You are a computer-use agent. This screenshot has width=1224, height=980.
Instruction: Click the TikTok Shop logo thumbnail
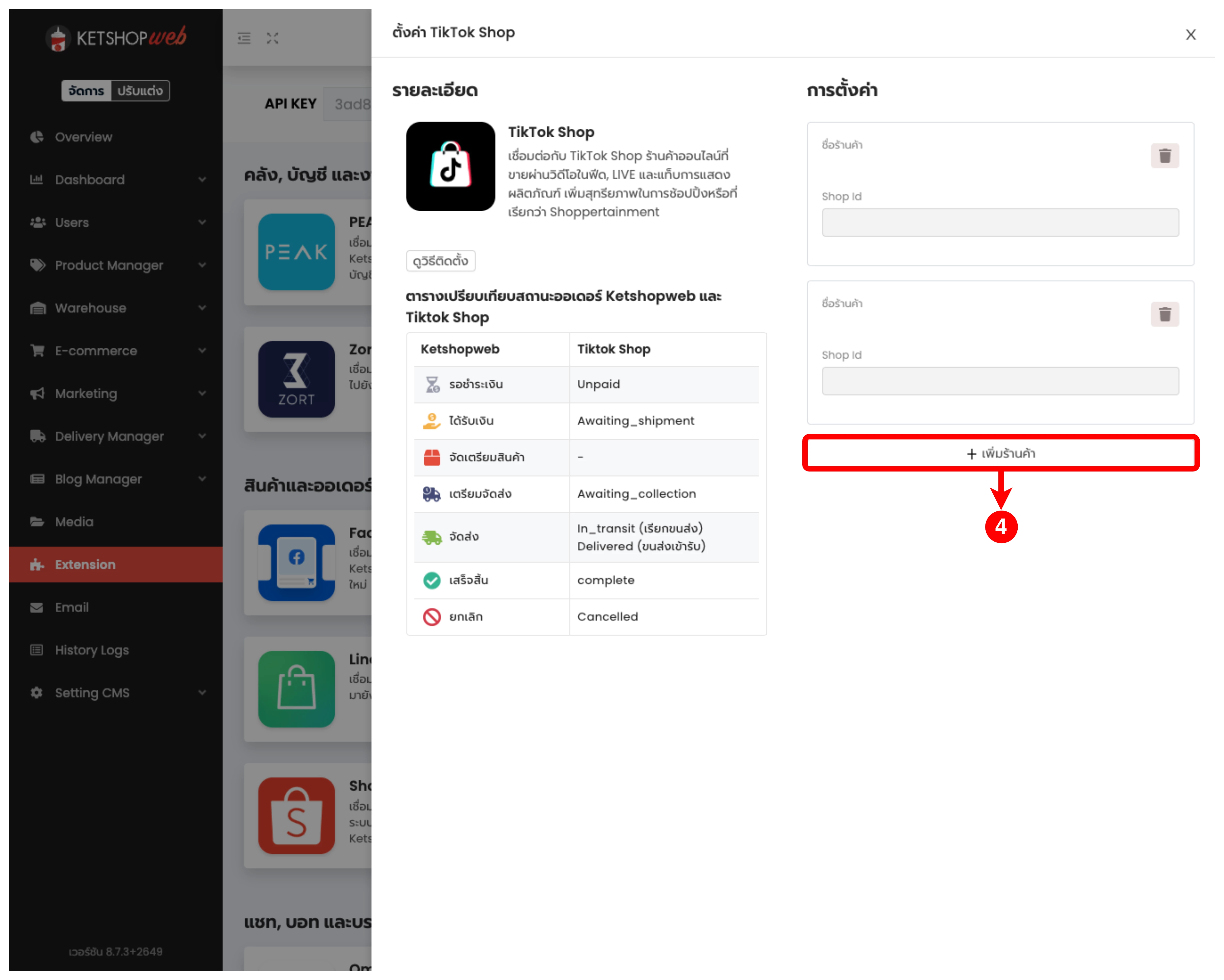(x=450, y=166)
